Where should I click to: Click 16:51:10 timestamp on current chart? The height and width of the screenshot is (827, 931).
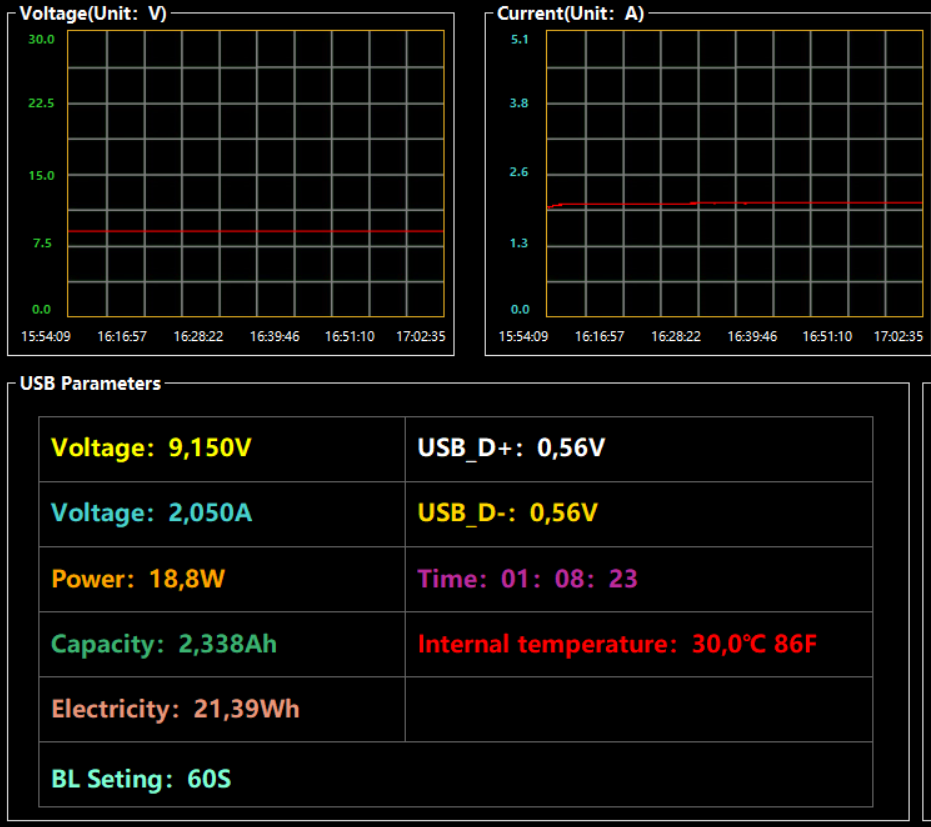tap(827, 337)
